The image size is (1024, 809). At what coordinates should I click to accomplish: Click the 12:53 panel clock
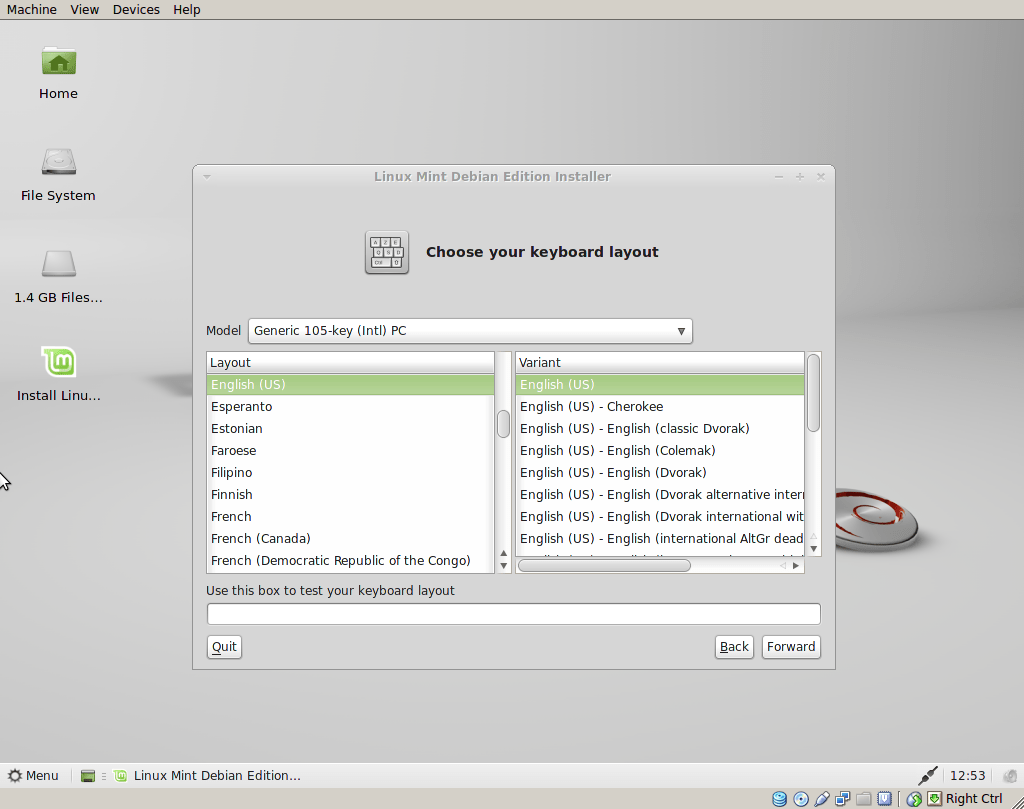pyautogui.click(x=967, y=776)
